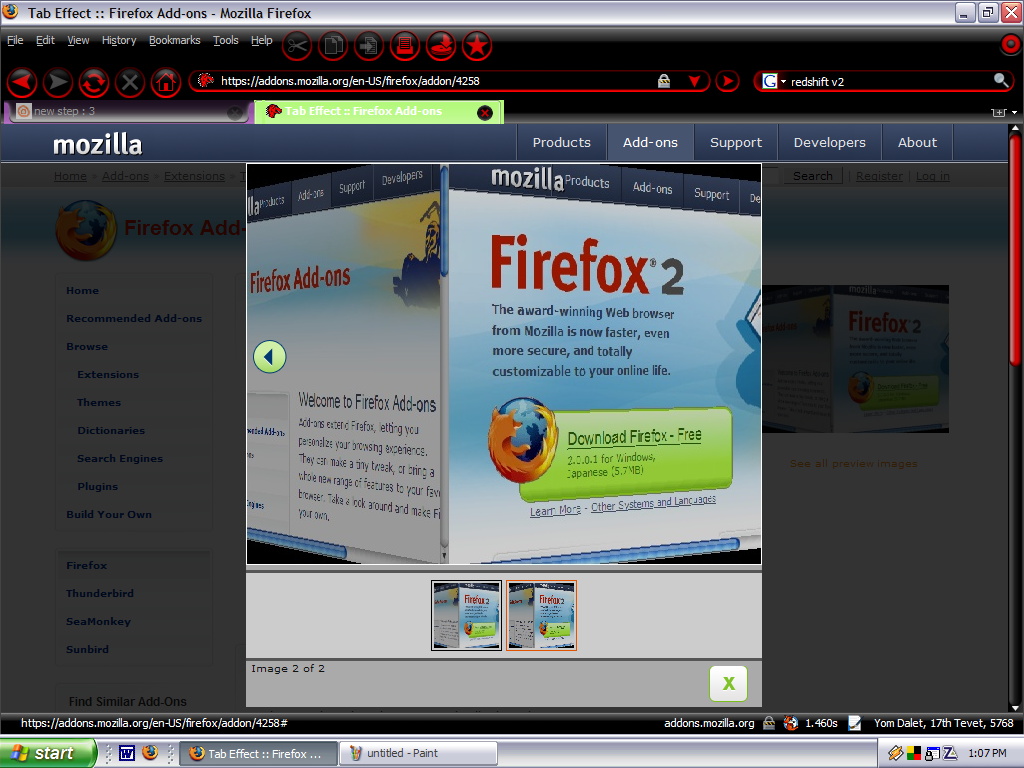Open Word from the quick launch

point(127,753)
